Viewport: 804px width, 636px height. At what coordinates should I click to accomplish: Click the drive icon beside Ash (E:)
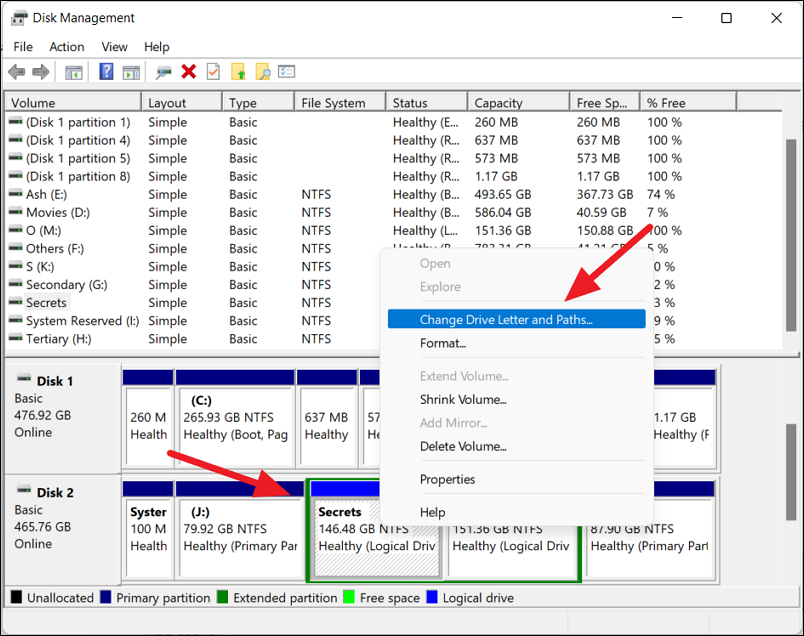(x=16, y=194)
